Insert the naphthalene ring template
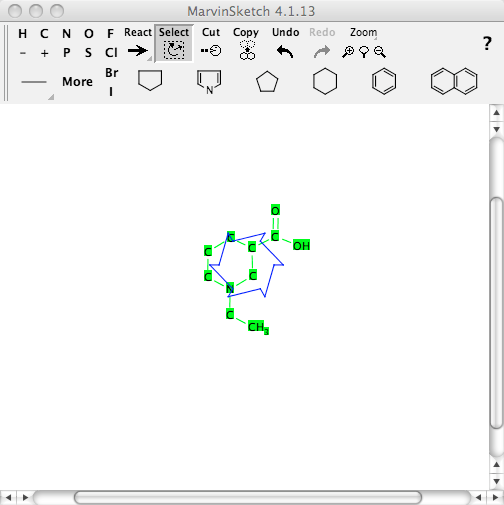 454,81
